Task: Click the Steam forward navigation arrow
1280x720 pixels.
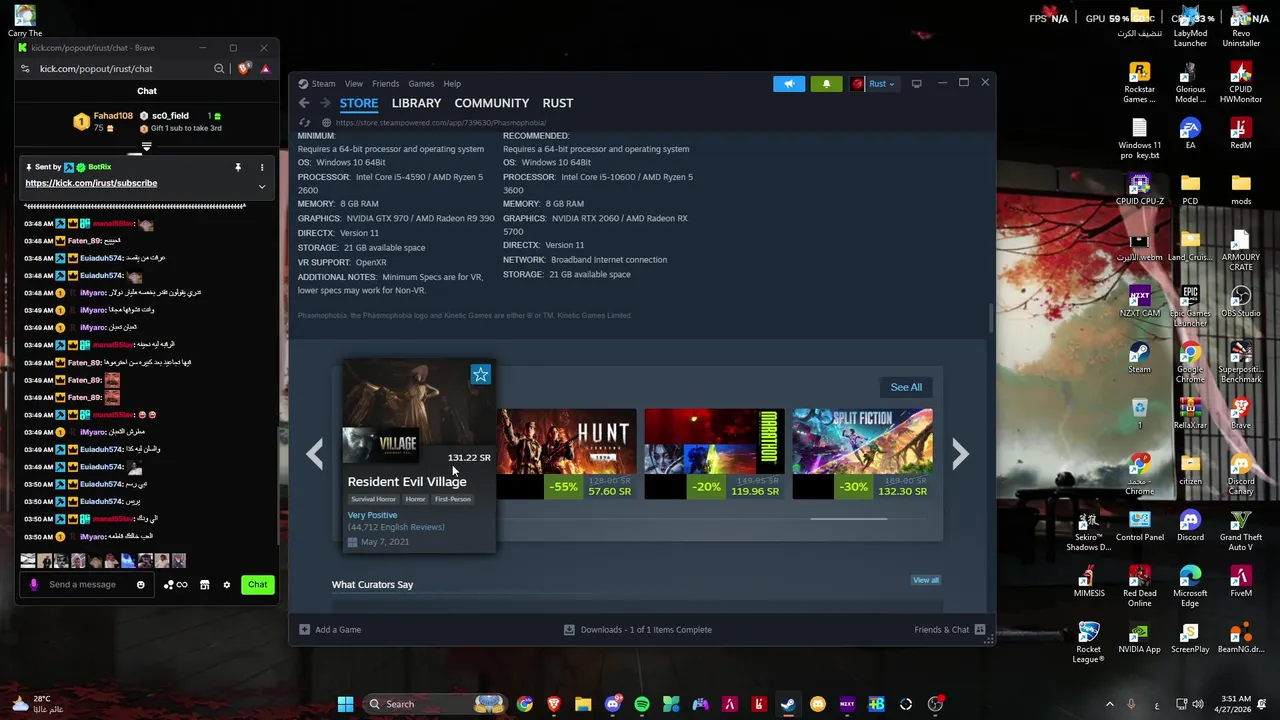Action: point(325,103)
